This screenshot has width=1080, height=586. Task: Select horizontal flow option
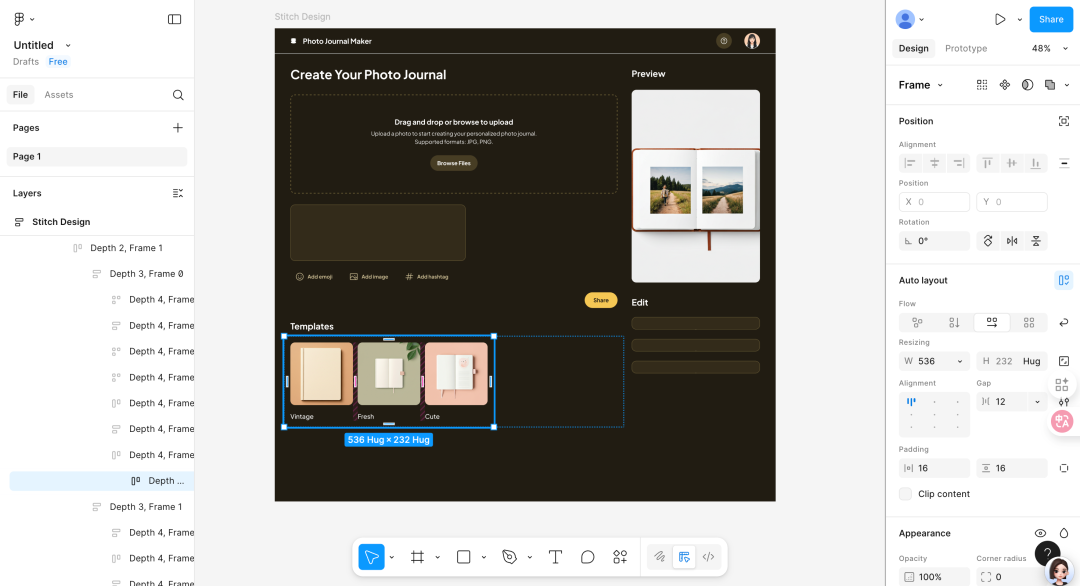pos(992,322)
